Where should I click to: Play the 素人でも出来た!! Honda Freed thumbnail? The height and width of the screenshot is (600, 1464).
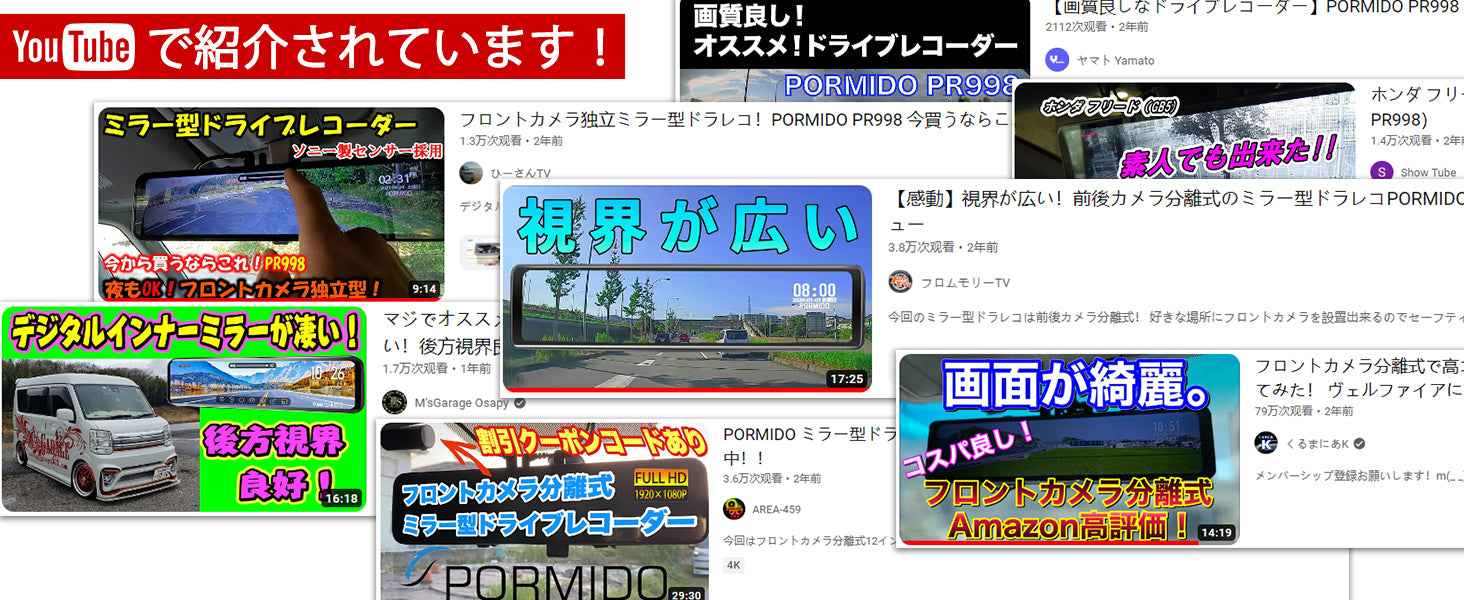(x=1185, y=132)
